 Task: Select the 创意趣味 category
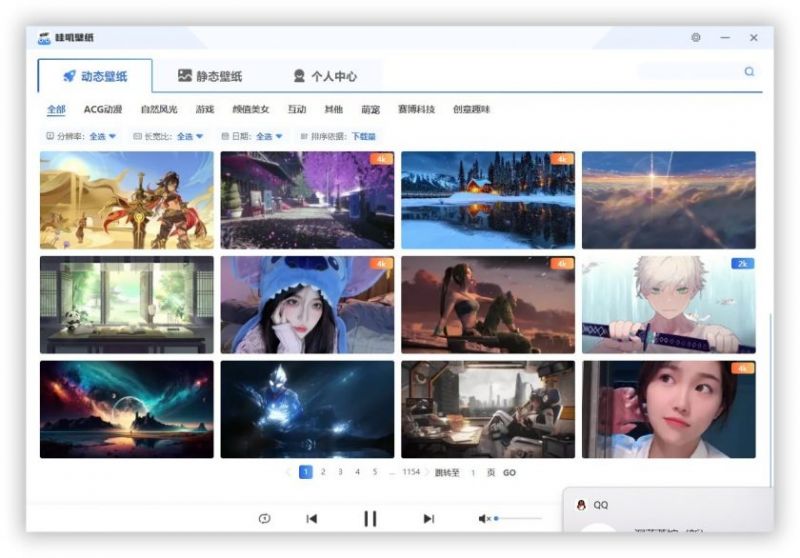click(471, 109)
